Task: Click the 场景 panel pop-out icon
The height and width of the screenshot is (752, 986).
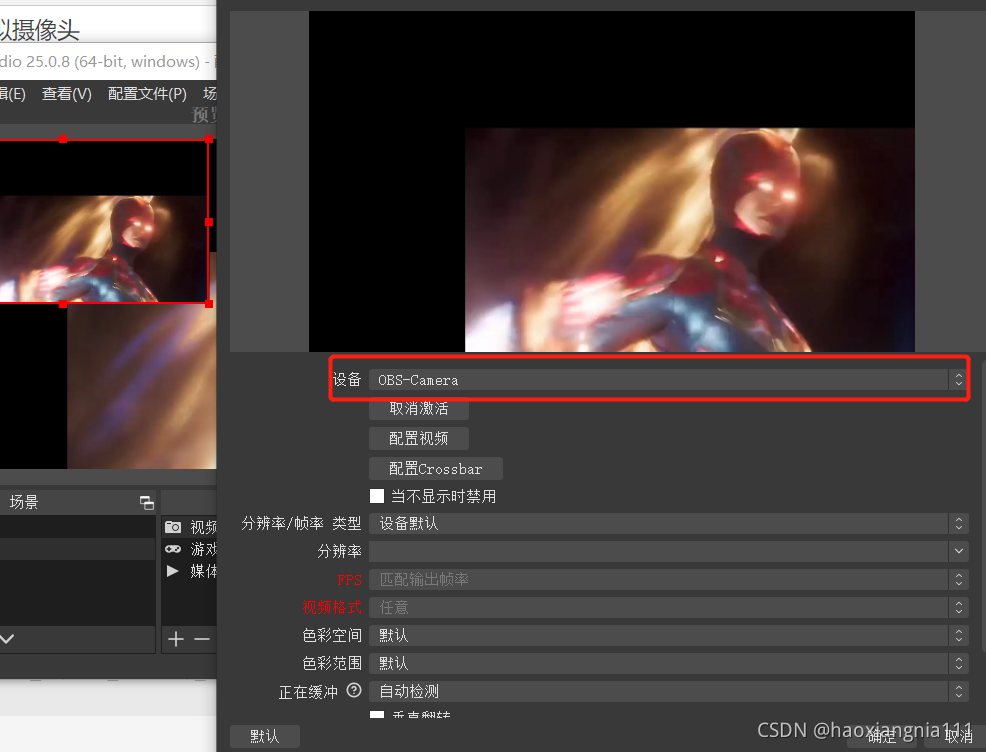Action: (147, 502)
